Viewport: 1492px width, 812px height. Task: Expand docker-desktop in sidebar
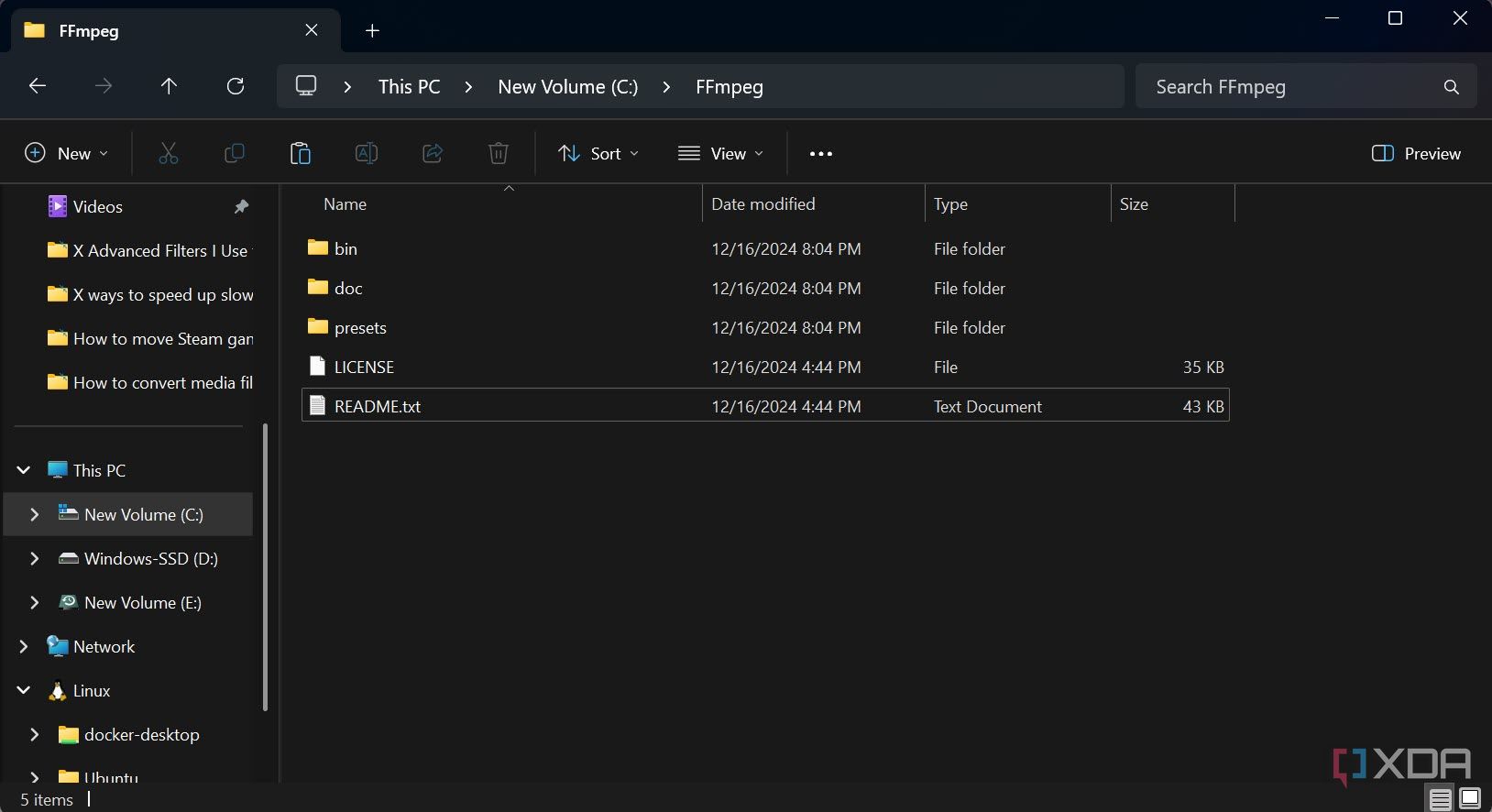coord(35,734)
